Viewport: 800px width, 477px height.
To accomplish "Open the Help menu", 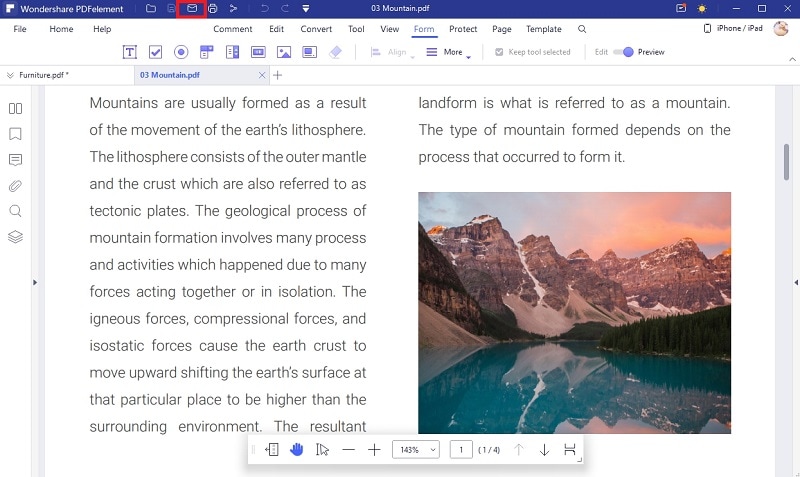I will (102, 29).
